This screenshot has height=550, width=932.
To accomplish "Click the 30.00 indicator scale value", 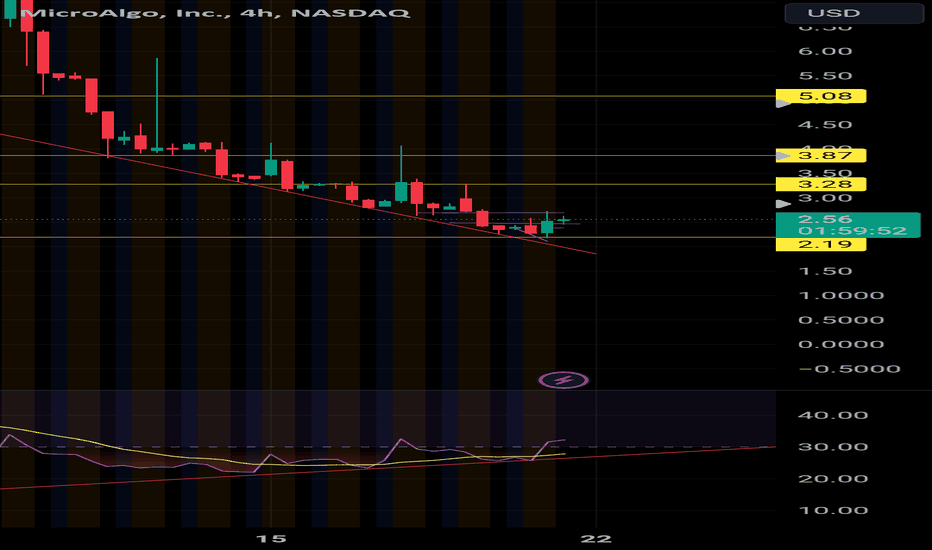I will click(833, 447).
